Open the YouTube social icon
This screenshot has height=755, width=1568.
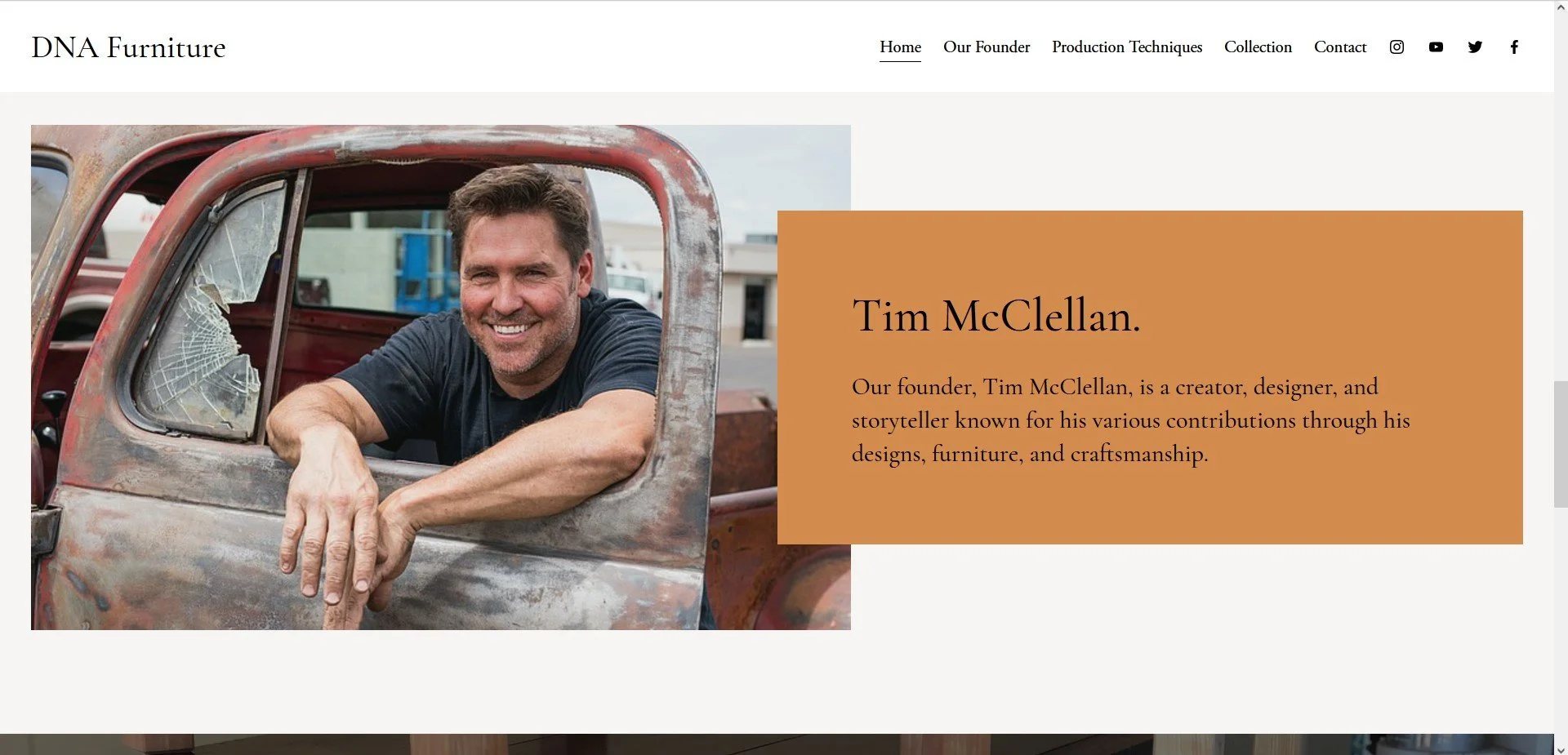point(1436,47)
